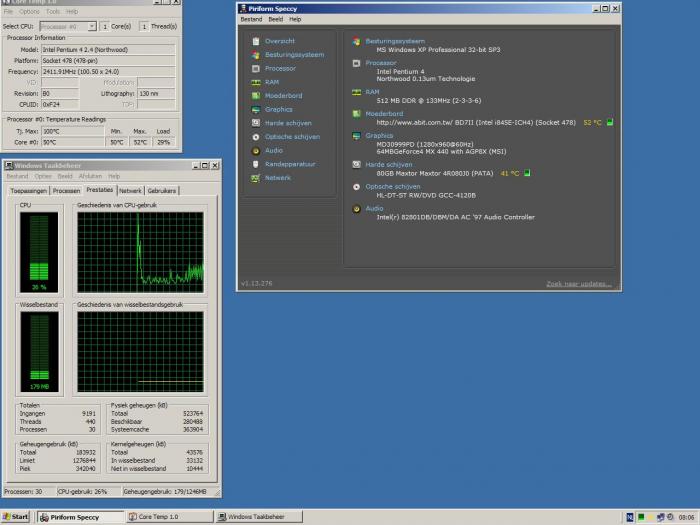
Task: Open the Audio icon in Speccy sidebar
Action: (256, 150)
